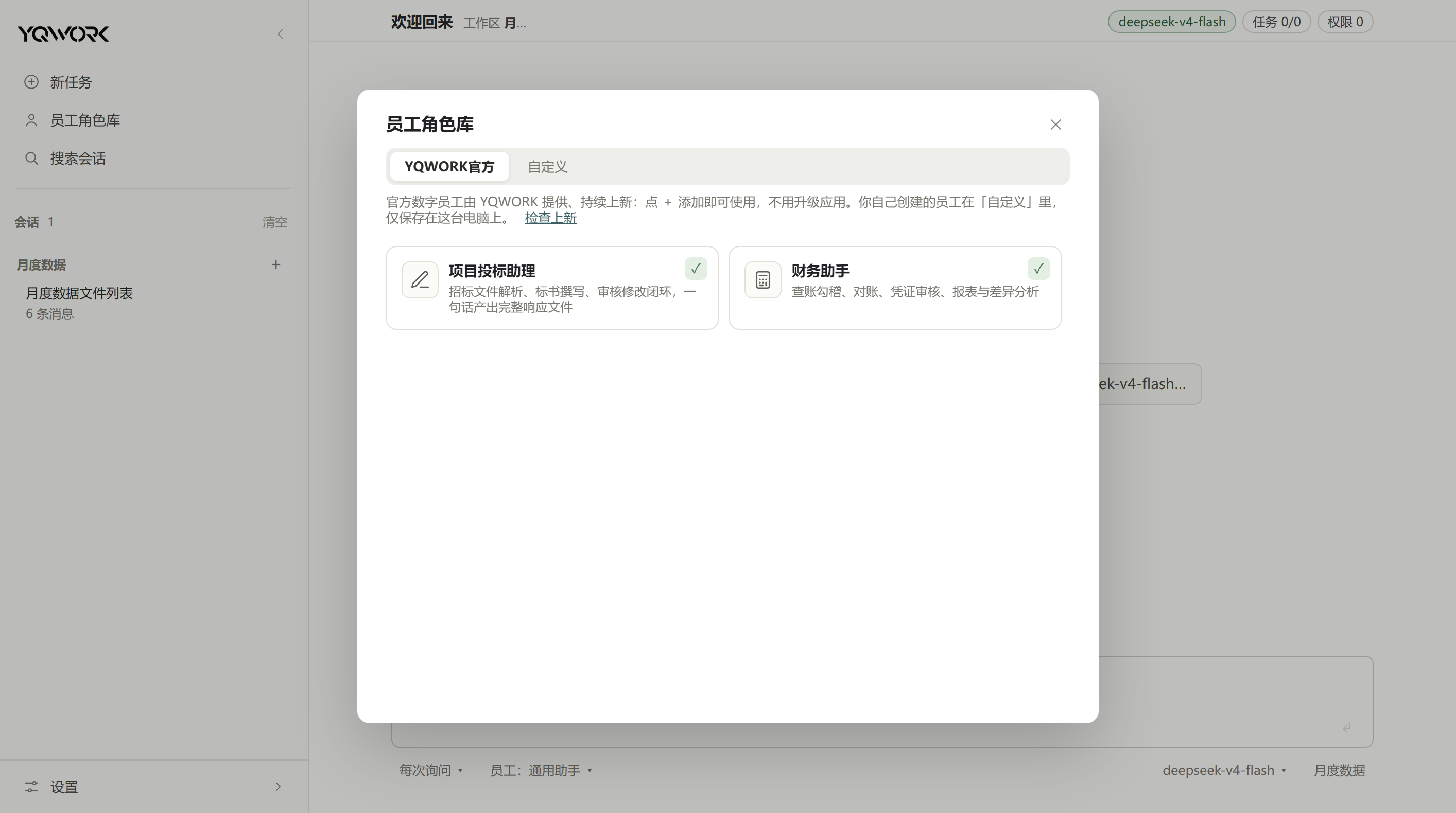Click the 月度数据 label below the input box
This screenshot has width=1456, height=813.
(x=1339, y=771)
